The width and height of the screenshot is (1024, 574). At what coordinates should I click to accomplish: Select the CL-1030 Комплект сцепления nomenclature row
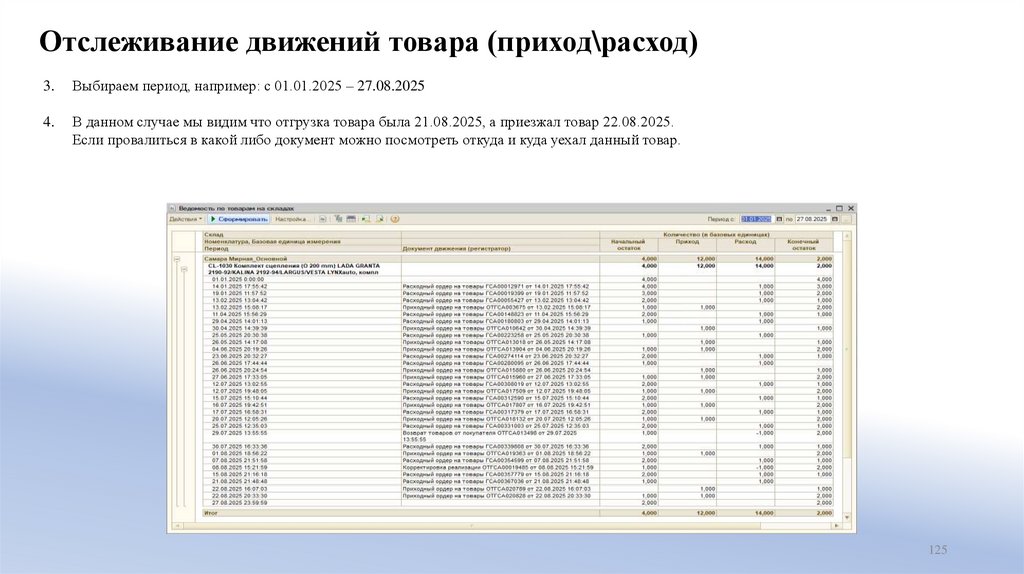click(x=519, y=269)
